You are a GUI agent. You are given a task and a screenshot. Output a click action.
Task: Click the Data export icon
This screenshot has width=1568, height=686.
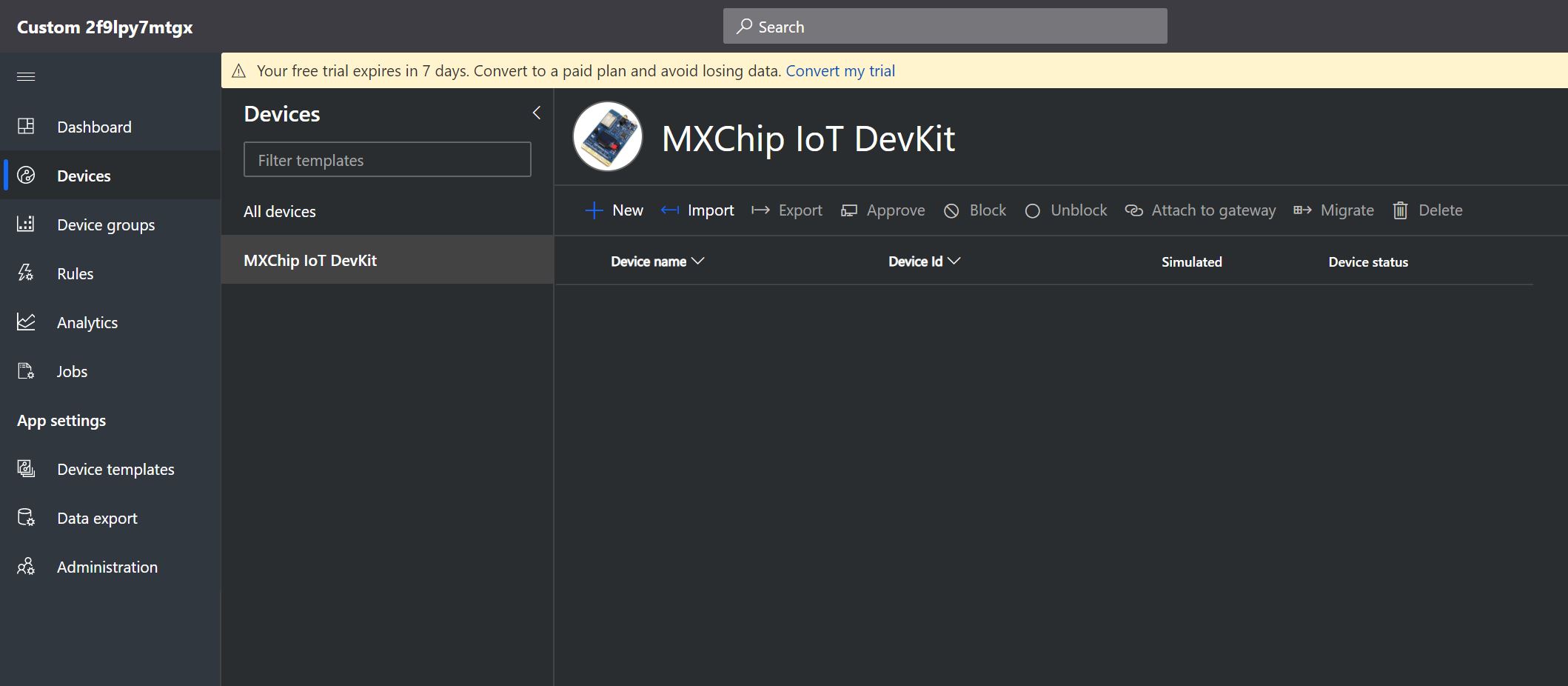point(26,518)
